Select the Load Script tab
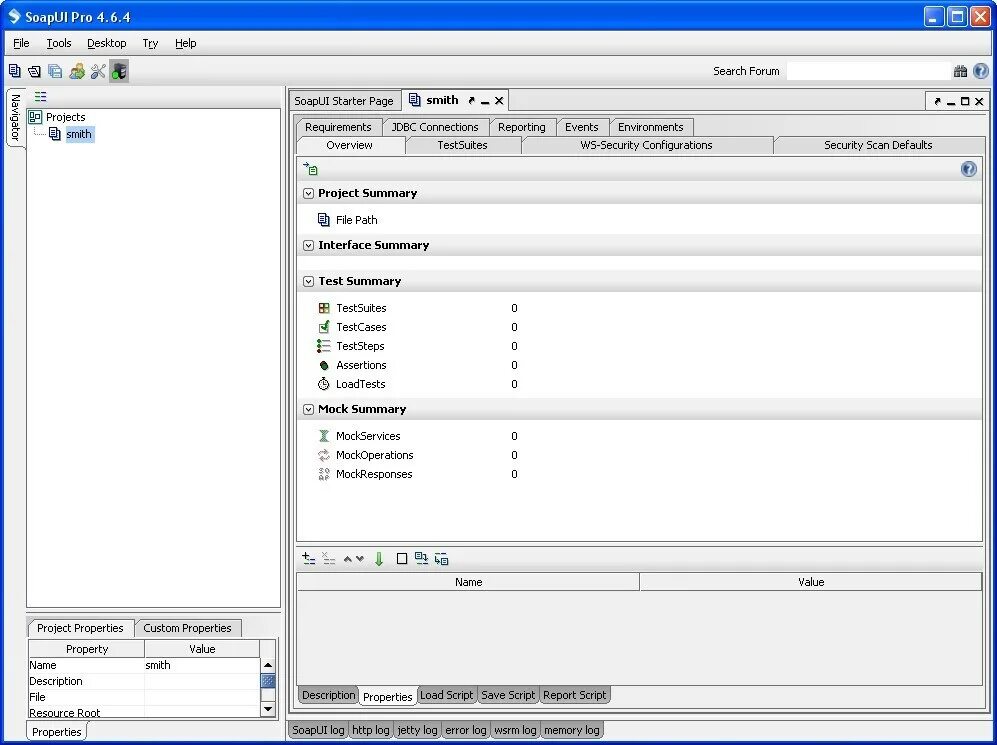The image size is (997, 745). (446, 695)
